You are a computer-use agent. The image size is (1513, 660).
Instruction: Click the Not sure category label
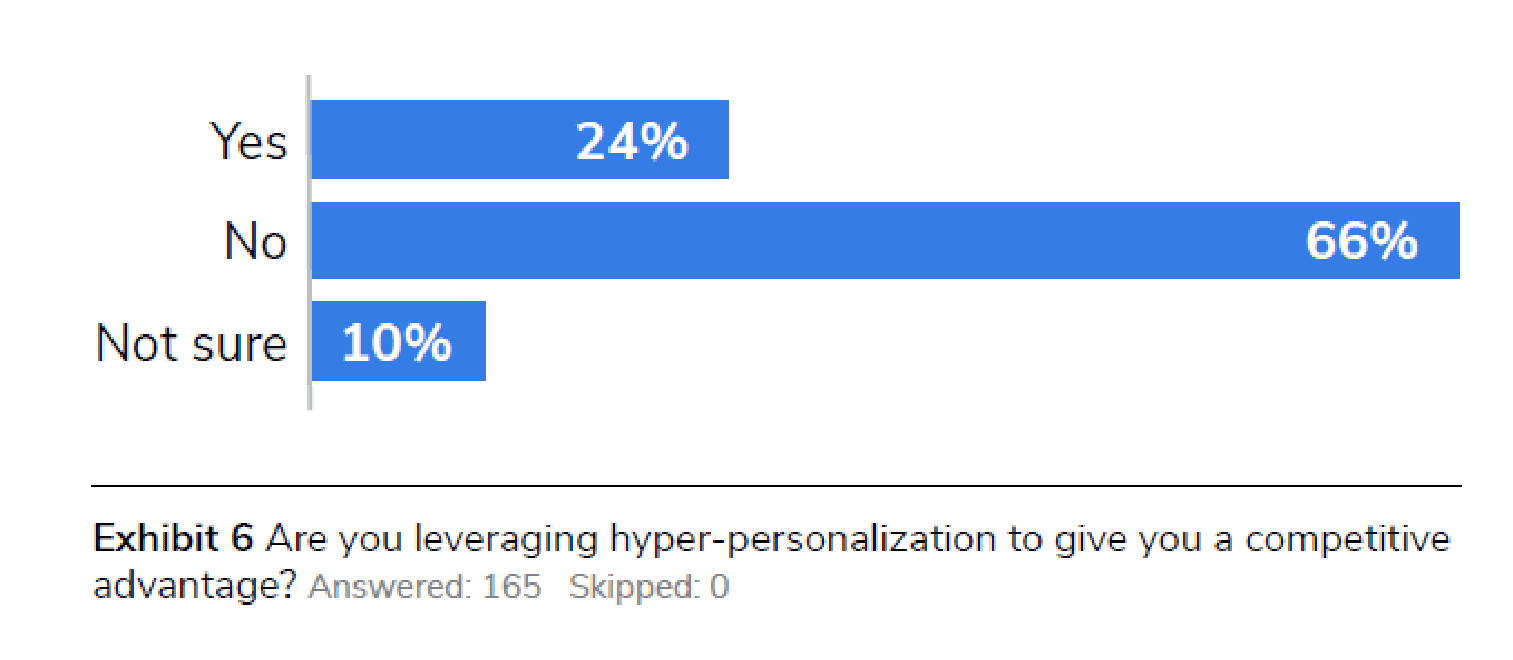191,343
